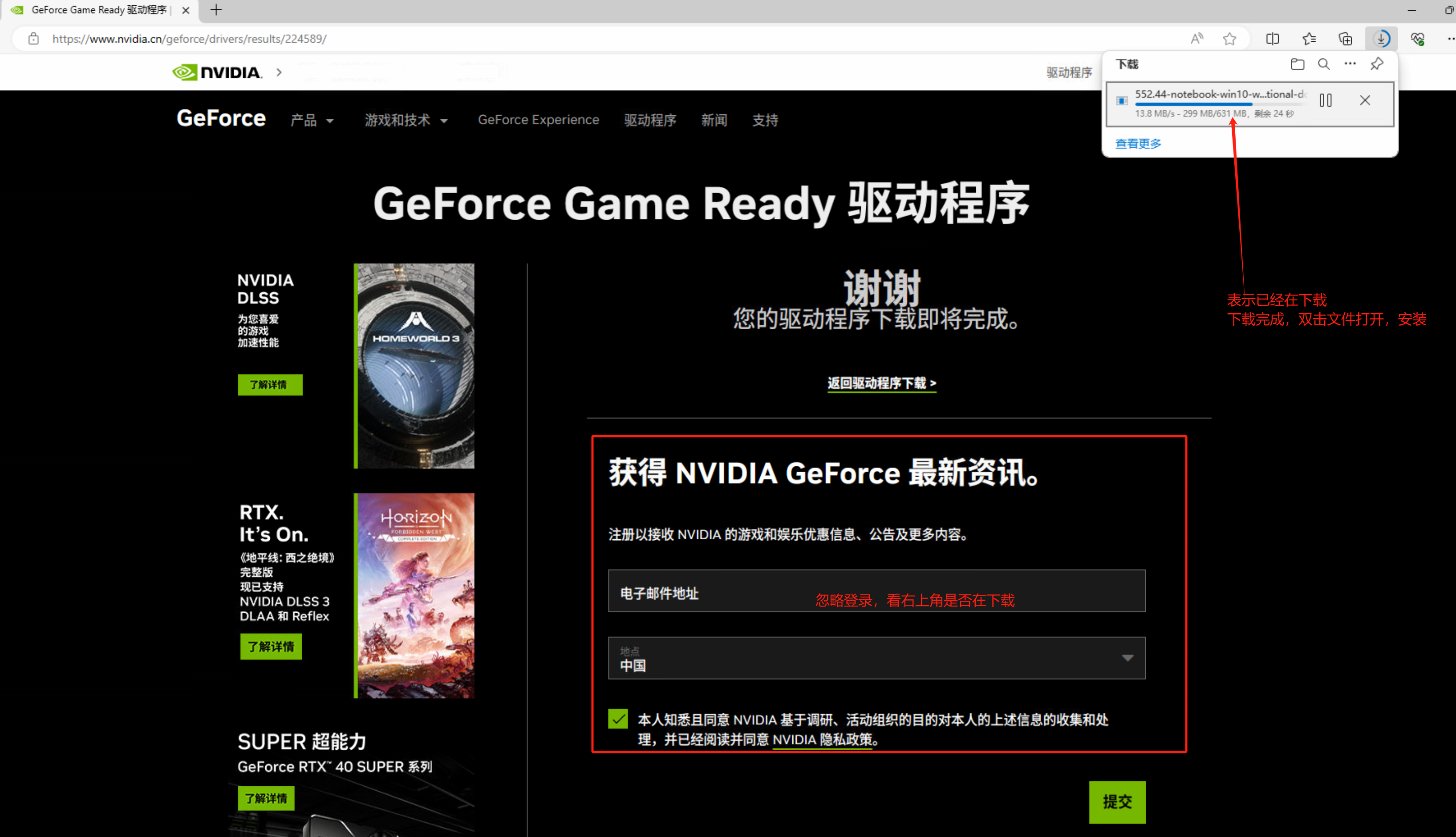
Task: Add page to favorites with star icon
Action: [1229, 39]
